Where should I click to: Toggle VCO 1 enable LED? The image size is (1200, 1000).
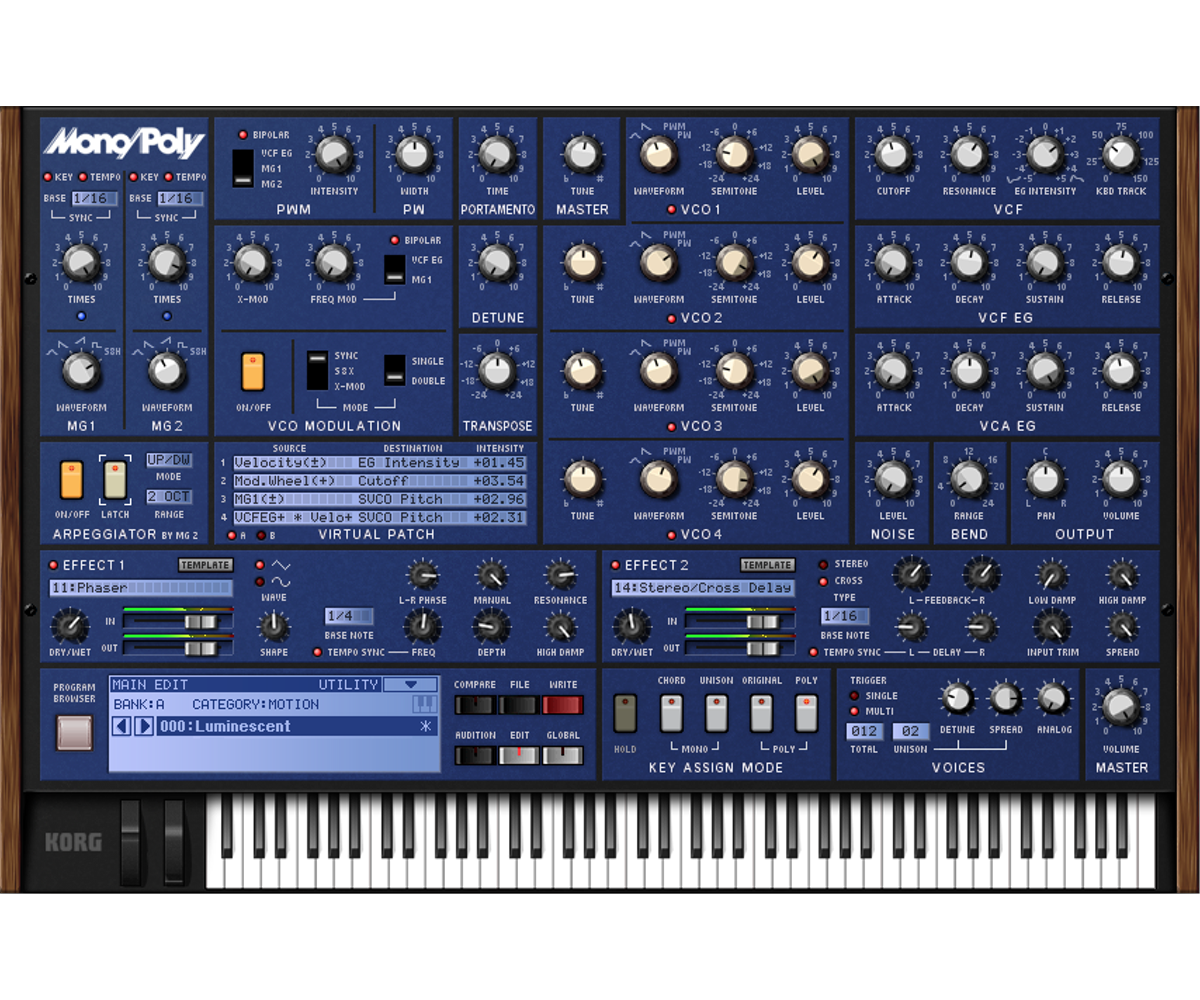pos(672,210)
